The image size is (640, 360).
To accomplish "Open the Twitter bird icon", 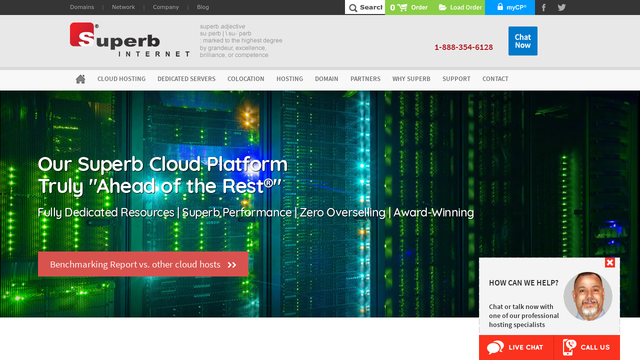I will (x=562, y=7).
